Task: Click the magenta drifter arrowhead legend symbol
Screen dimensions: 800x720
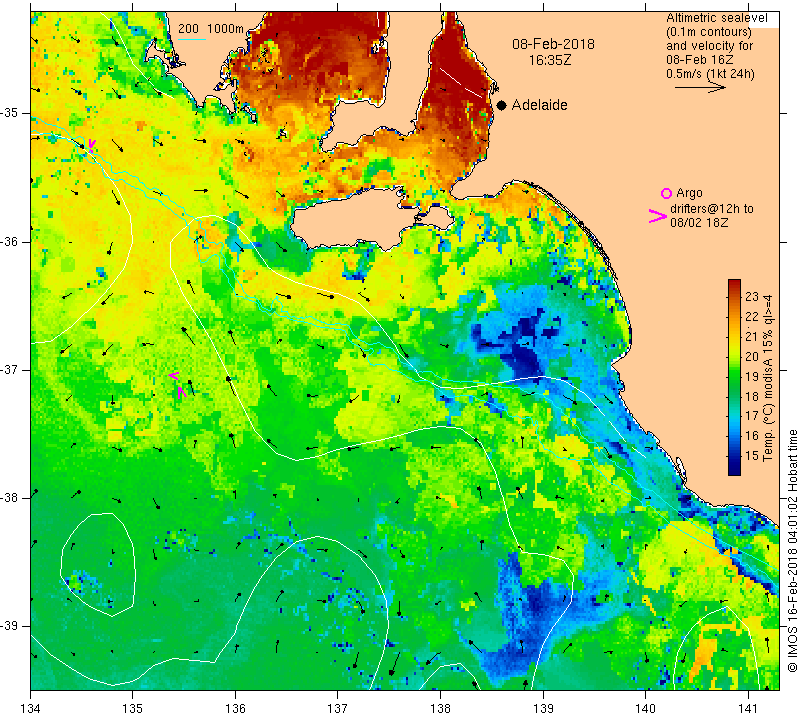Action: tap(658, 216)
